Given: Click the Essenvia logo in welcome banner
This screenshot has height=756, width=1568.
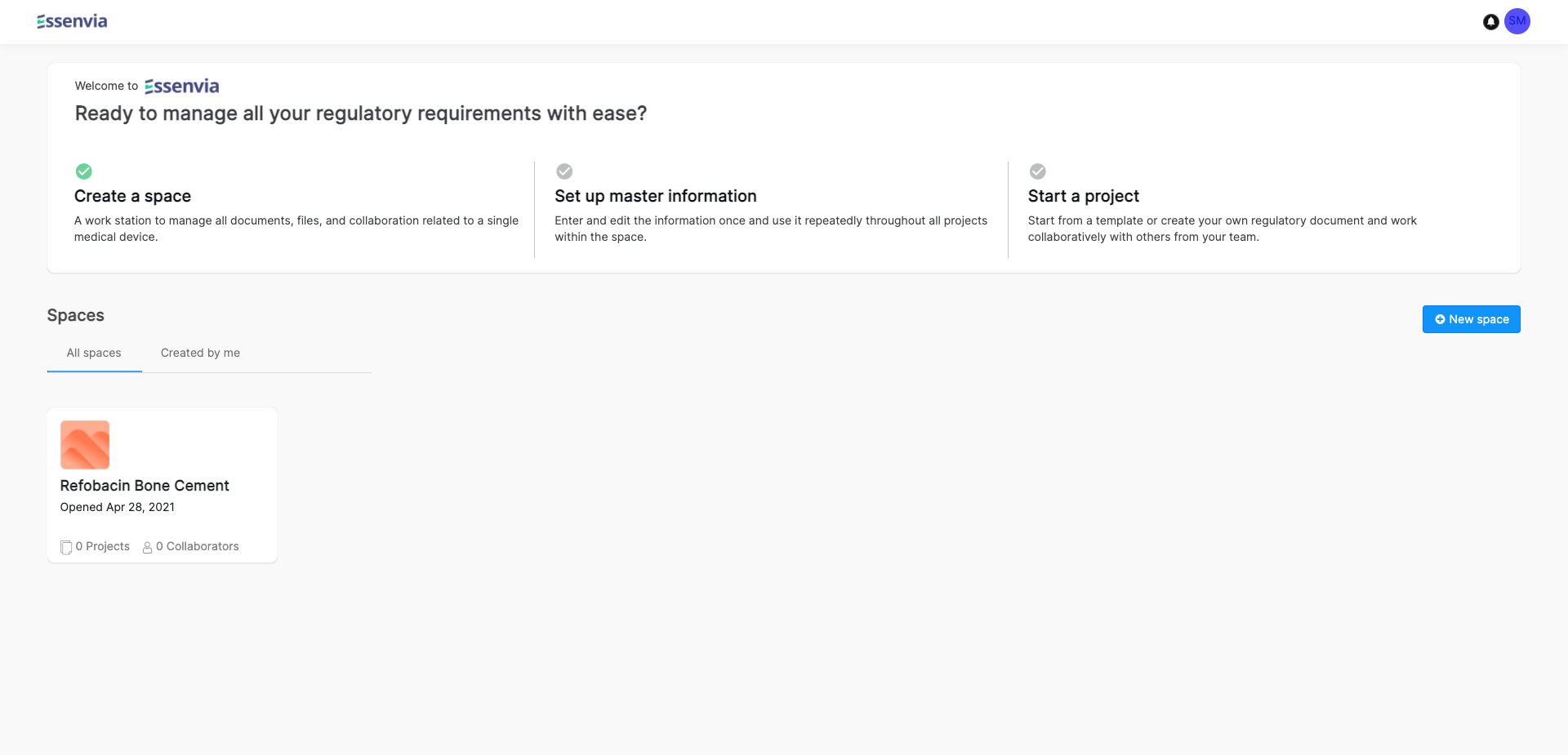Looking at the screenshot, I should (x=182, y=86).
